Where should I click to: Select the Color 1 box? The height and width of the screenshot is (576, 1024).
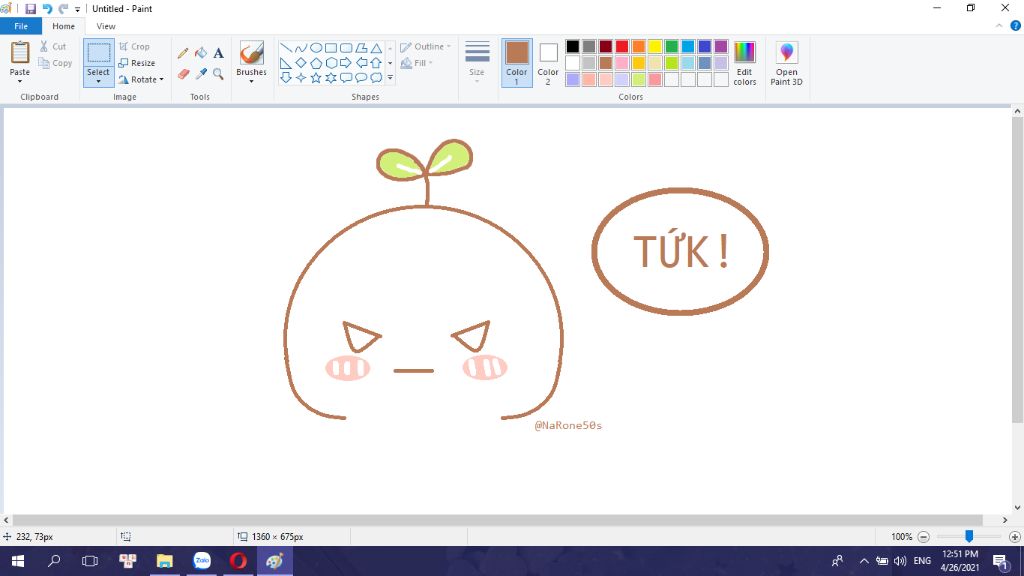(517, 63)
